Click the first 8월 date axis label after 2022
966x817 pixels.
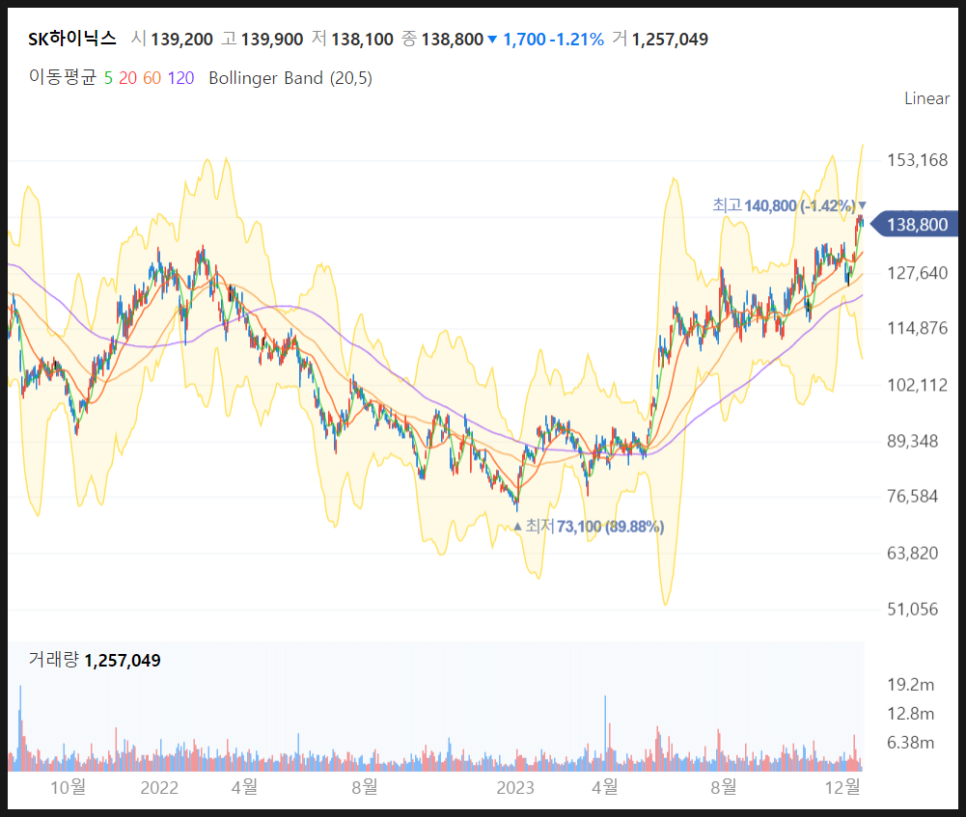pos(365,787)
